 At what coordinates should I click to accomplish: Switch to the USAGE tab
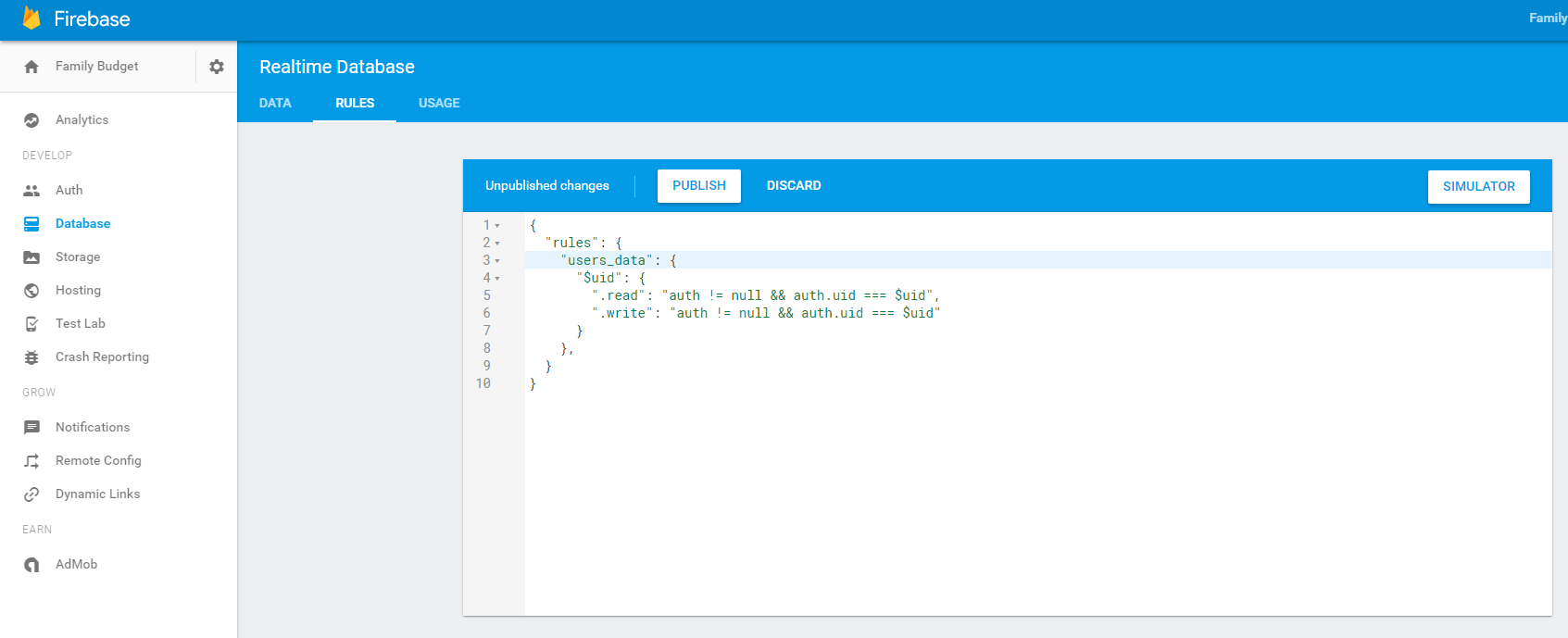[x=439, y=103]
